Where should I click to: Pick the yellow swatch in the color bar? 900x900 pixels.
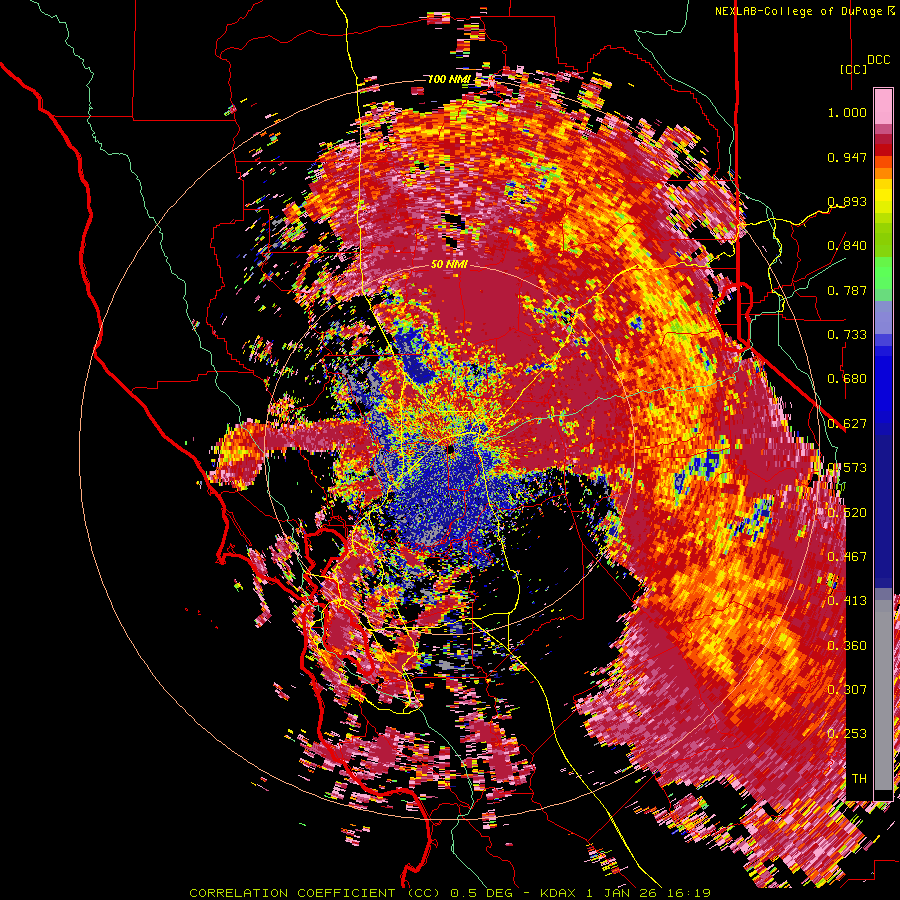883,195
